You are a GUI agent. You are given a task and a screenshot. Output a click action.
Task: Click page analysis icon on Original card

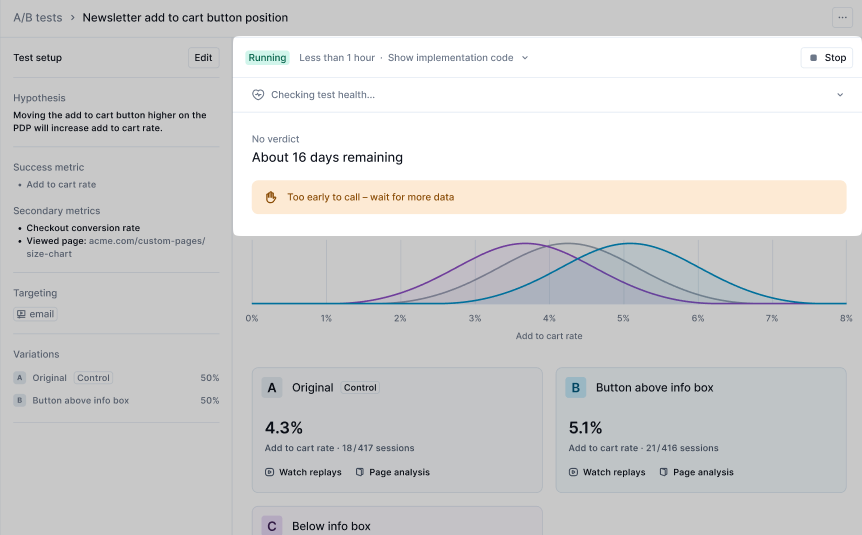[x=360, y=472]
